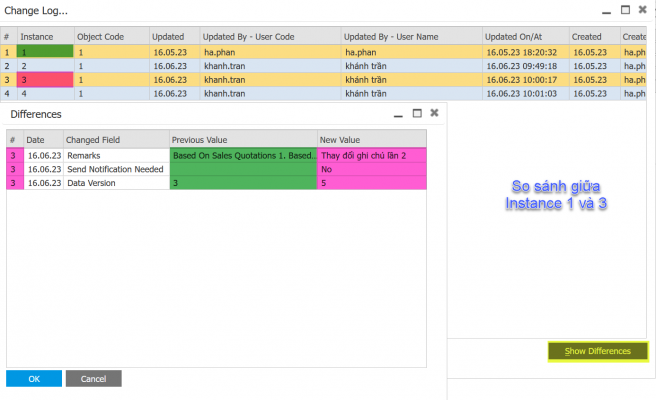Close the Change Log window
Viewport: 656px width, 400px height.
click(x=643, y=9)
